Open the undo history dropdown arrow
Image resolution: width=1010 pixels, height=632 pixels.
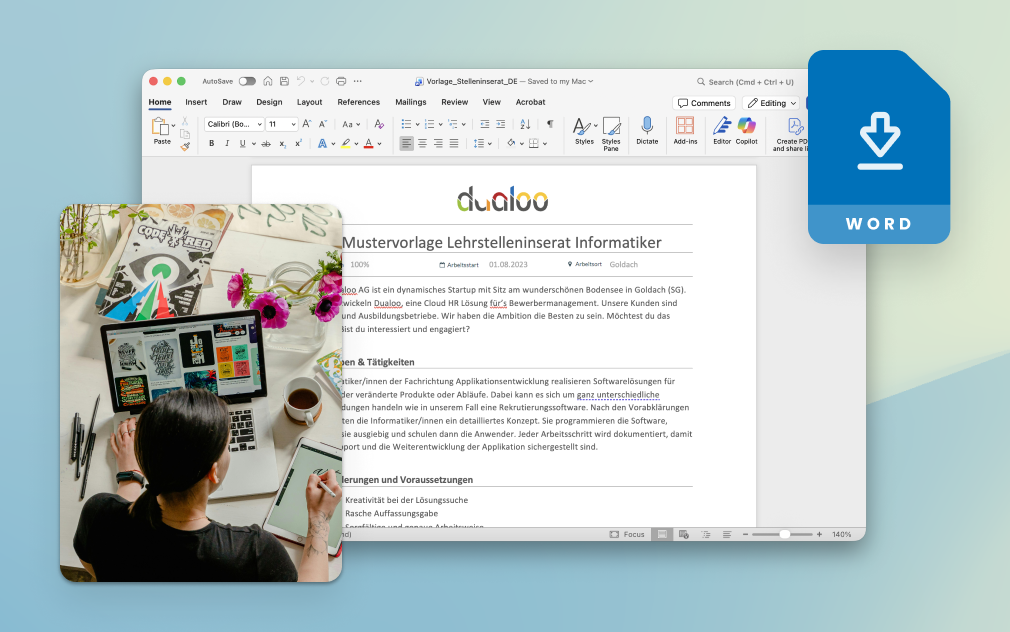tap(312, 82)
